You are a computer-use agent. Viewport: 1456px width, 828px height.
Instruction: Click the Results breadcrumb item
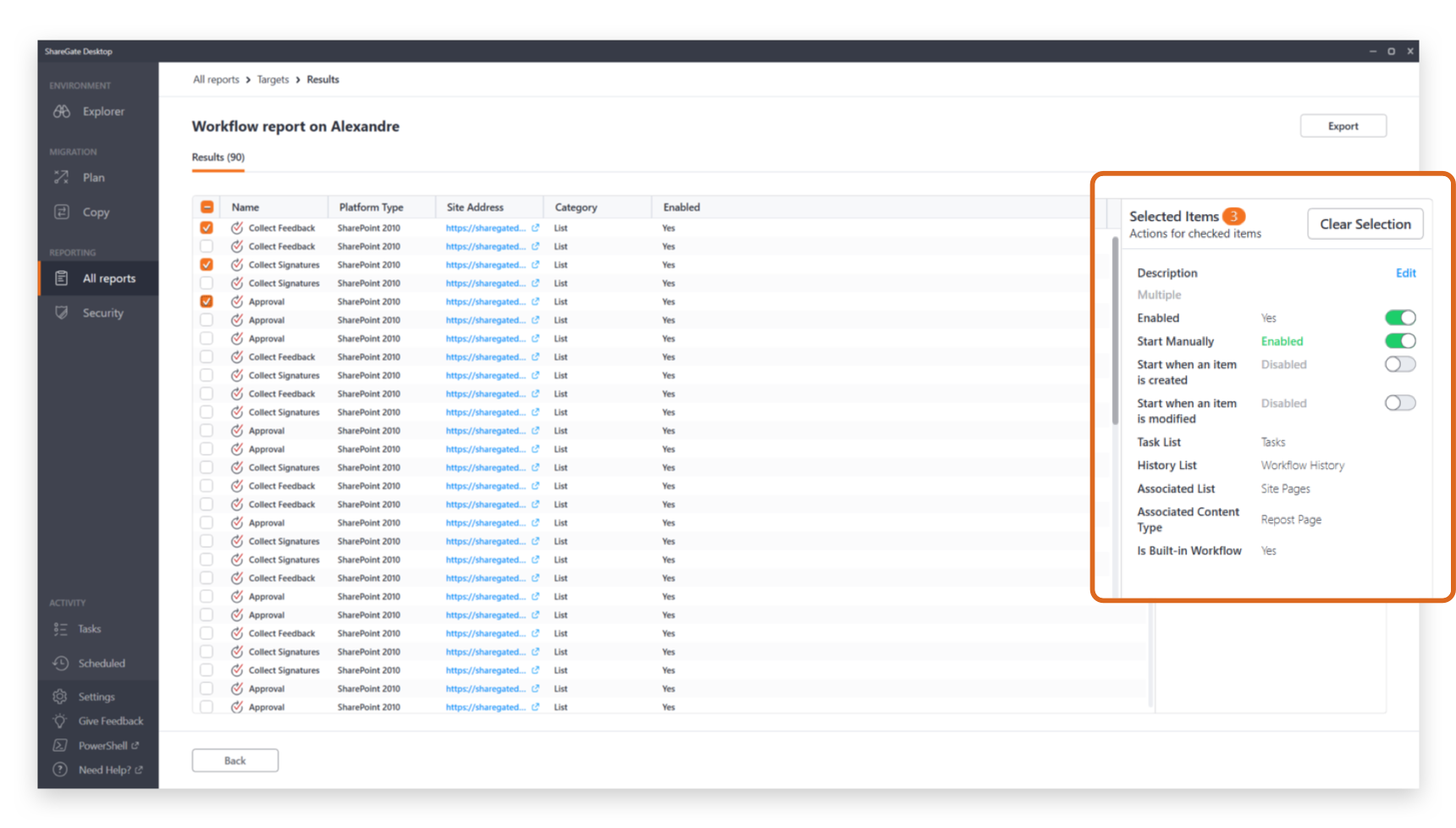tap(323, 80)
